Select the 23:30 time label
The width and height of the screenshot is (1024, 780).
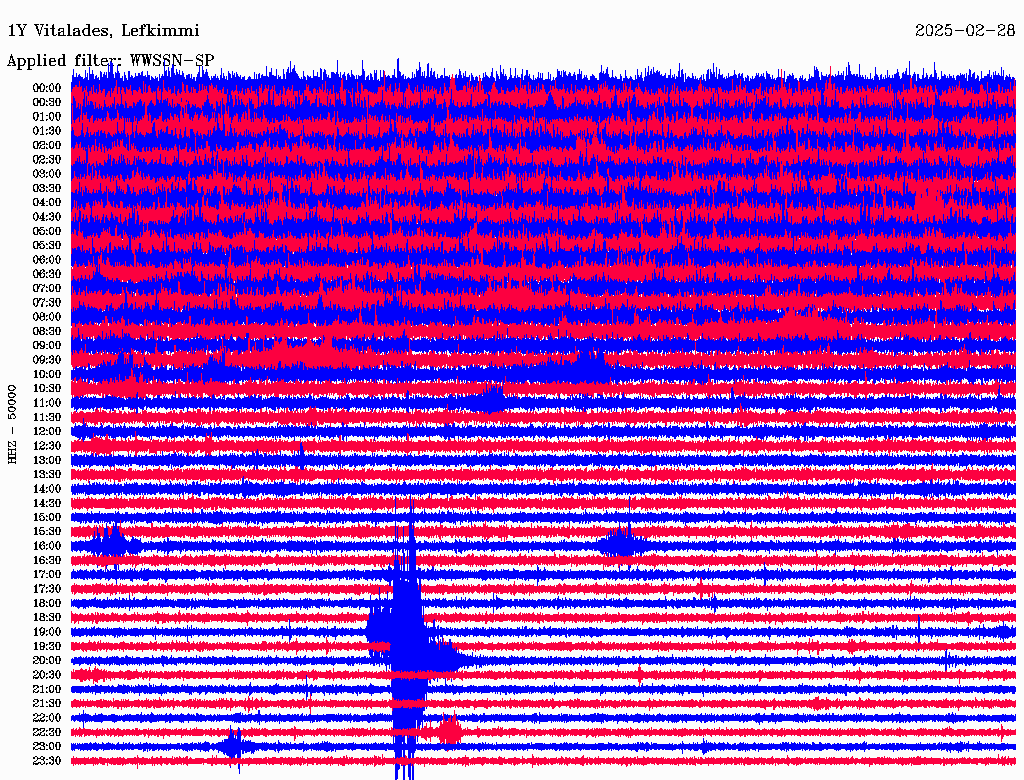coord(47,760)
